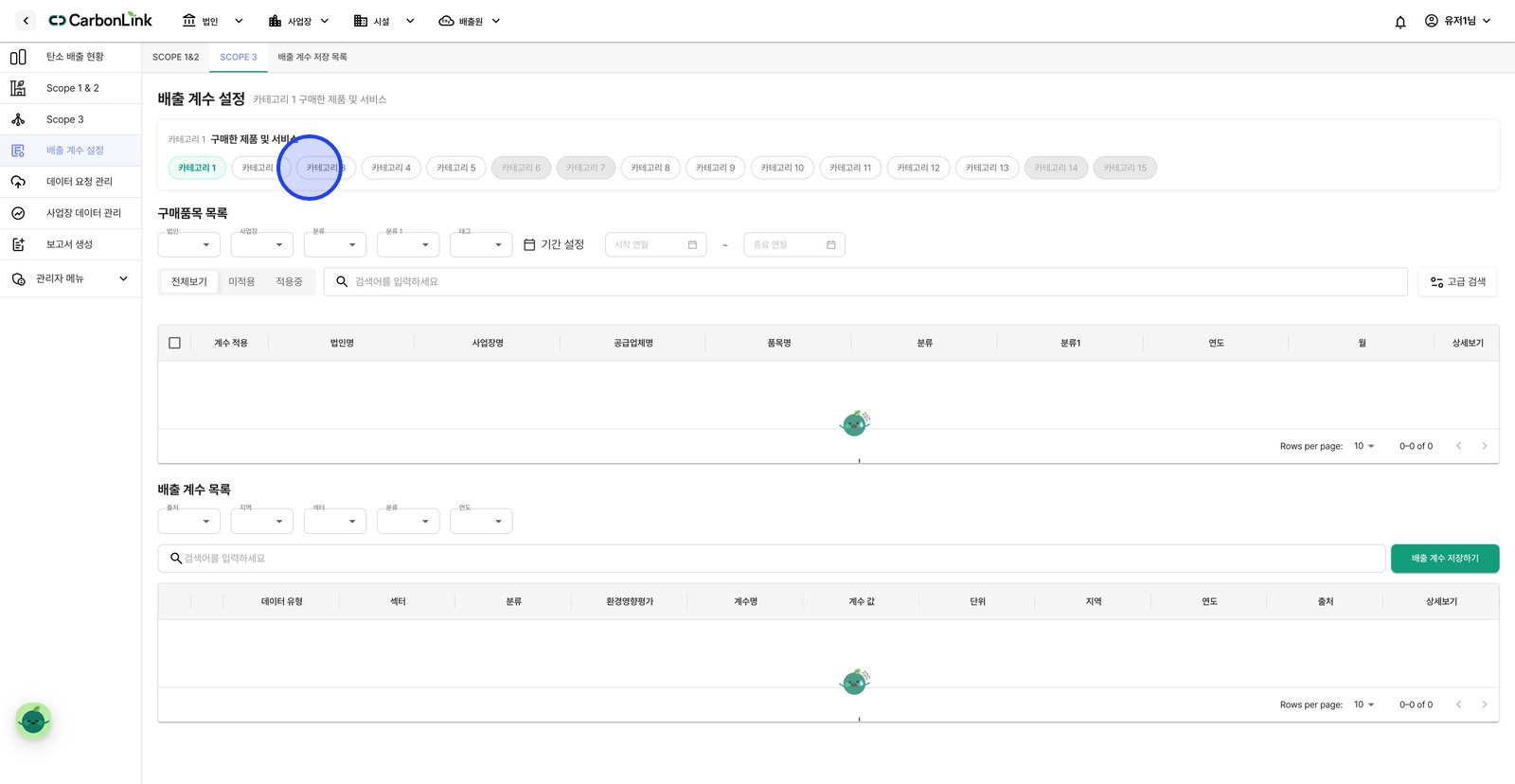Open the notification bell icon
Image resolution: width=1515 pixels, height=784 pixels.
pos(1400,22)
